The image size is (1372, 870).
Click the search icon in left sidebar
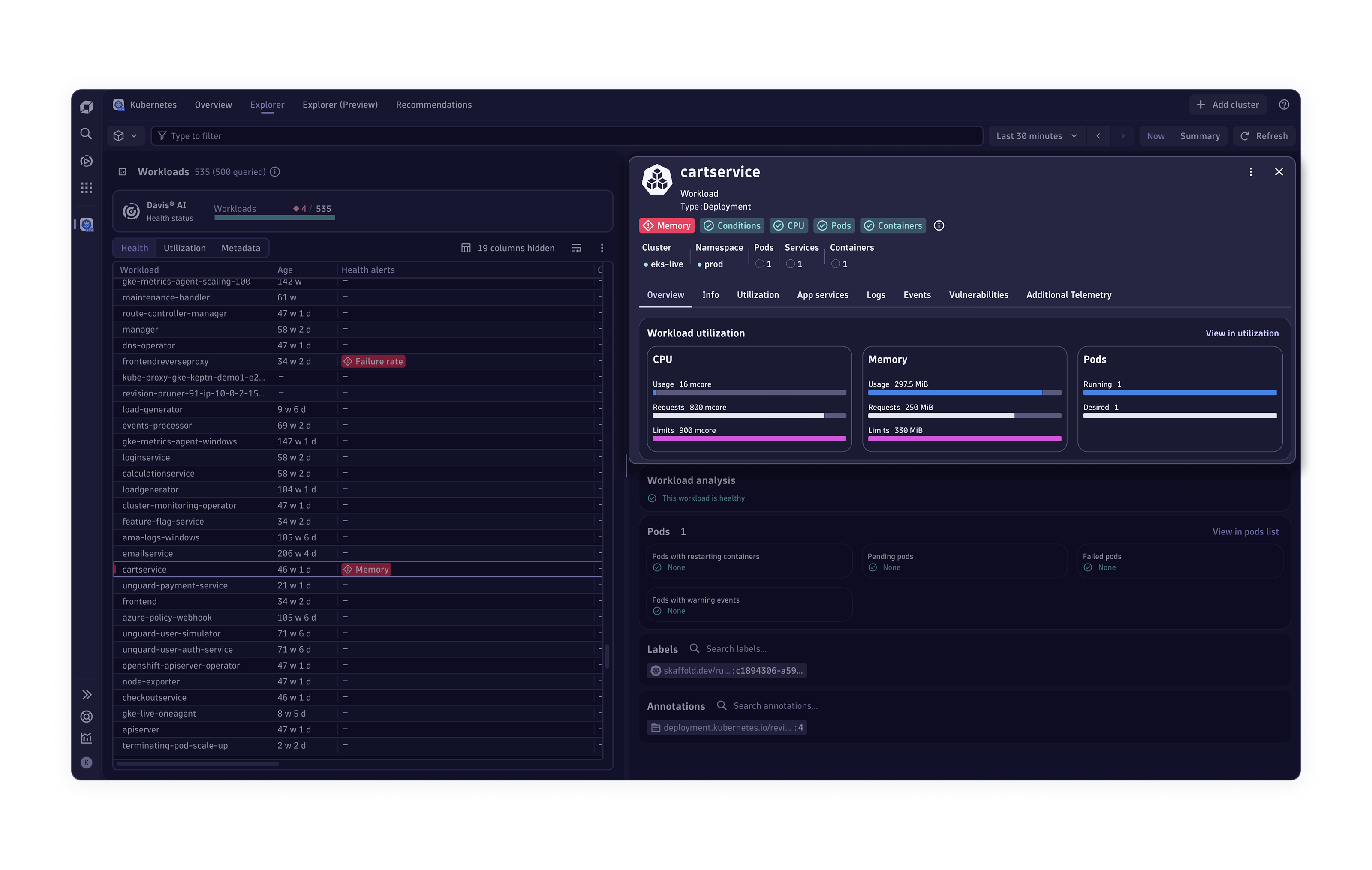pyautogui.click(x=86, y=134)
